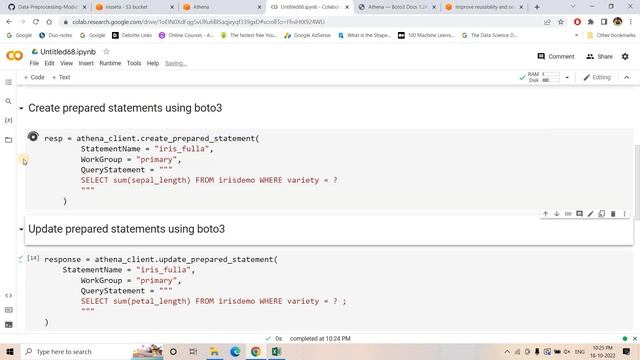Image resolution: width=640 pixels, height=360 pixels.
Task: Stop the running create_prepared_statement cell
Action: click(x=33, y=137)
